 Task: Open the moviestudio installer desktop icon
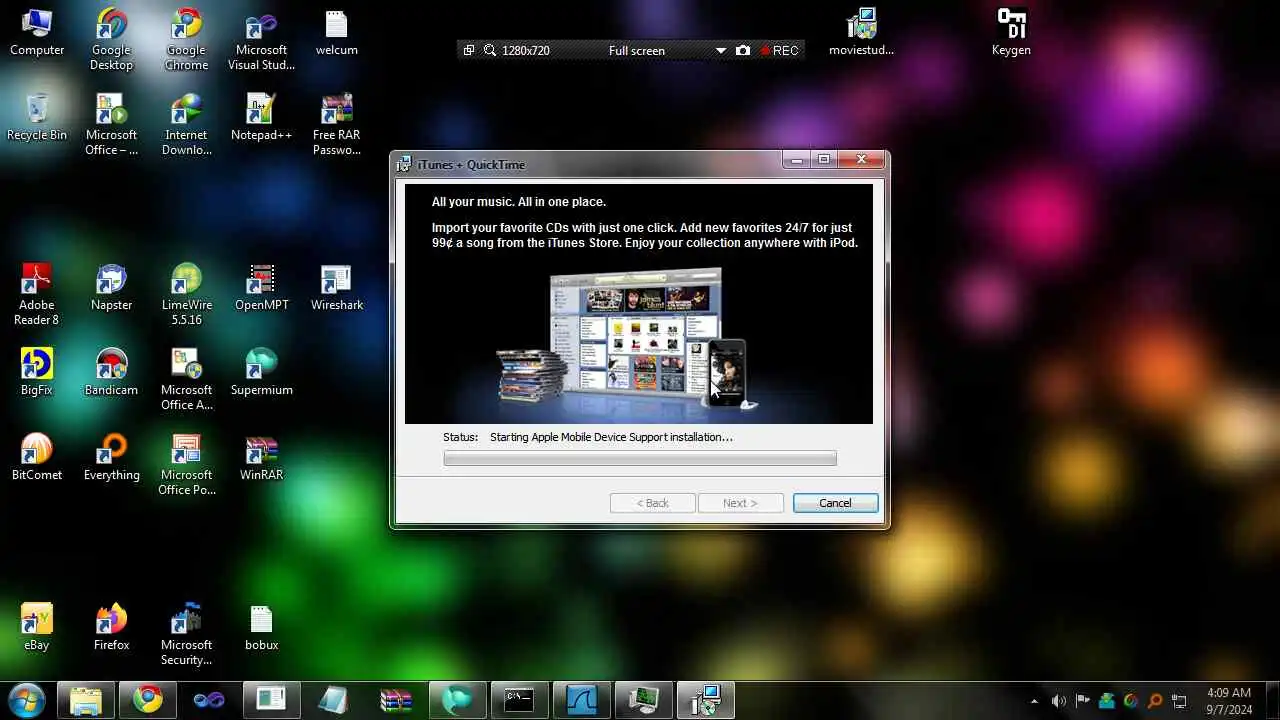click(x=861, y=33)
